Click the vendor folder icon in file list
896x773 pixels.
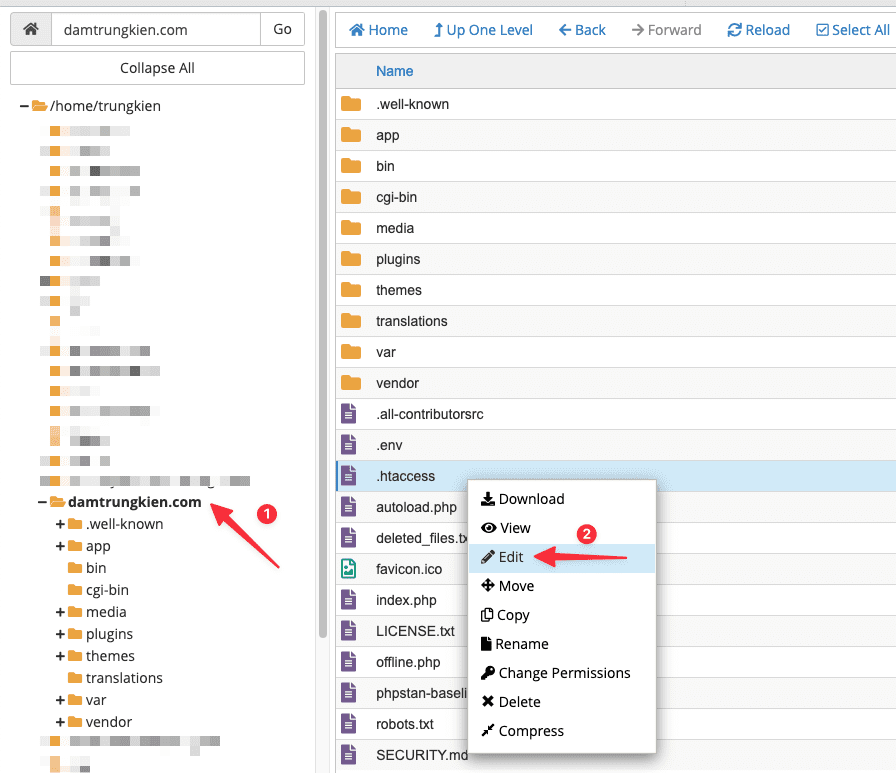tap(350, 383)
